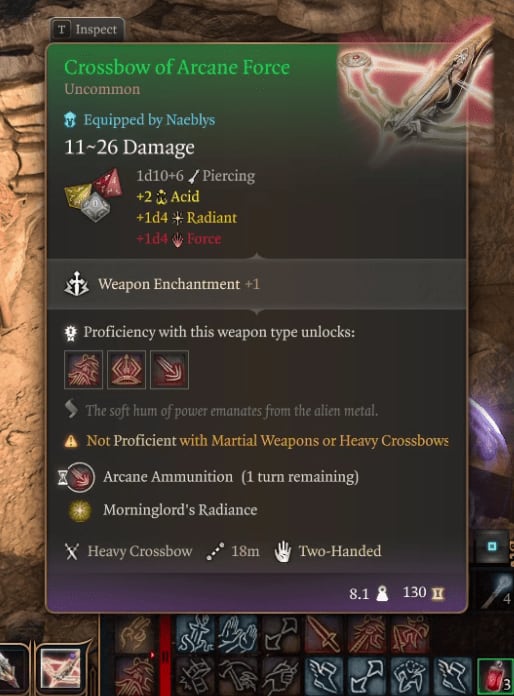
Task: Click the Inspect button above the tooltip
Action: (x=86, y=29)
